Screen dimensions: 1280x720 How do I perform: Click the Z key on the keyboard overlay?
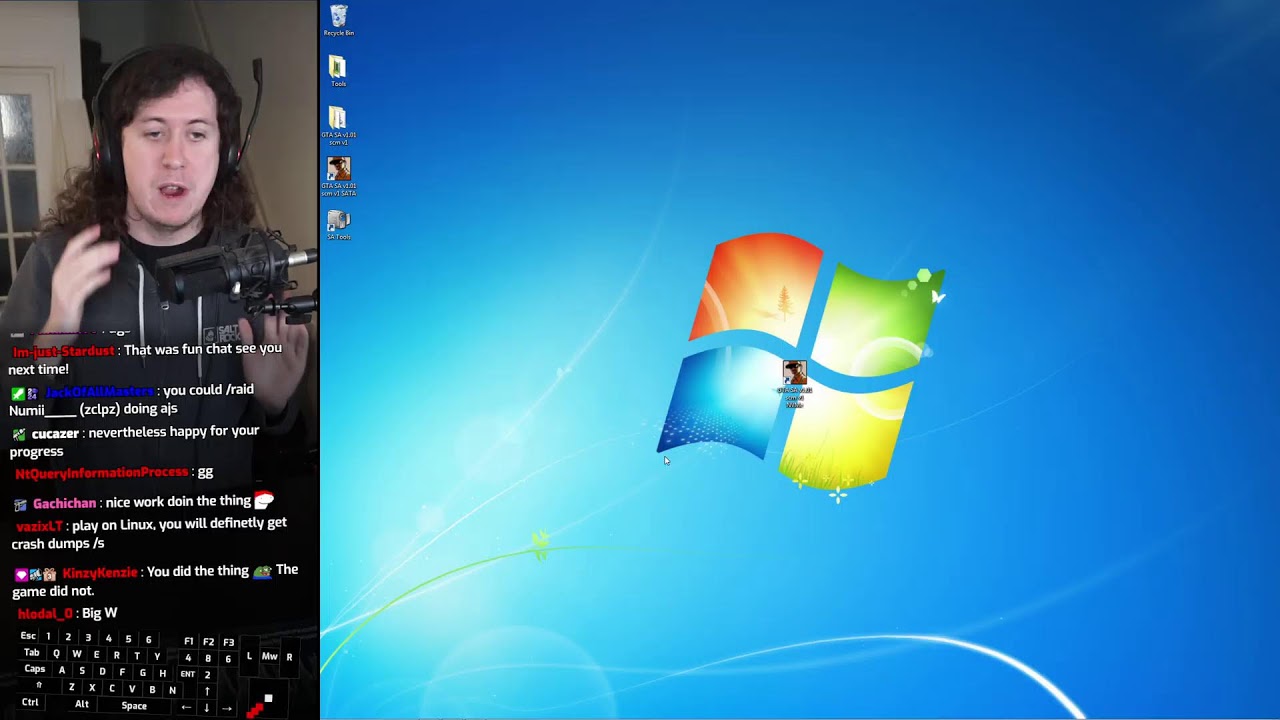coord(71,687)
